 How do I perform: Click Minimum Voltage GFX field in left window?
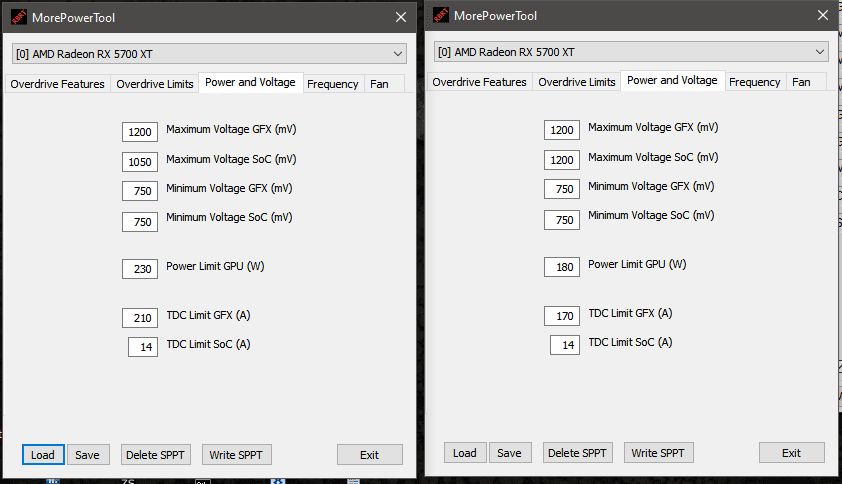tap(140, 191)
